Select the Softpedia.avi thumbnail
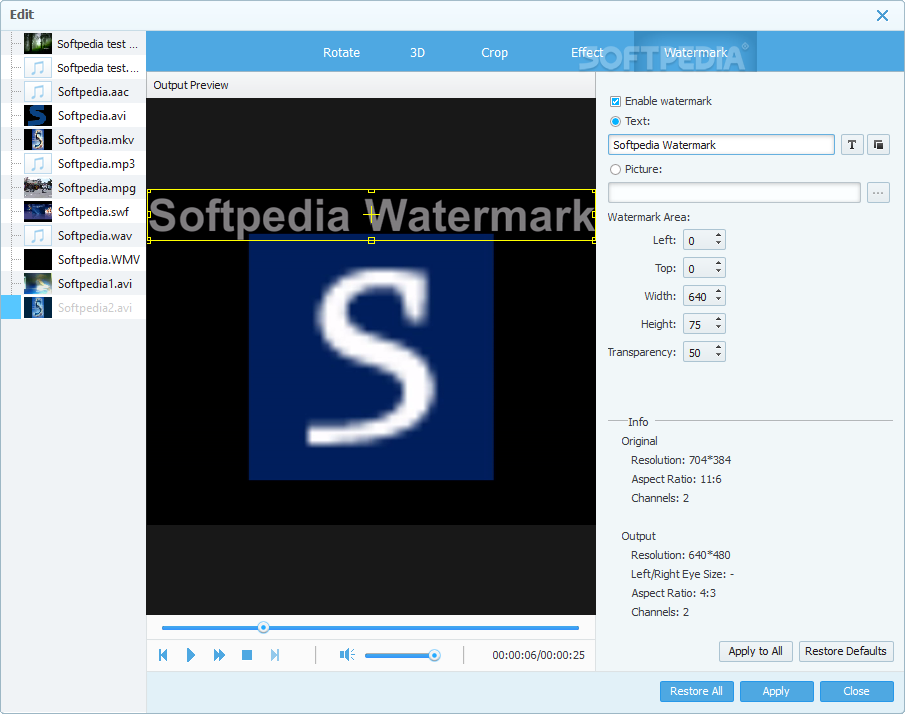Image resolution: width=905 pixels, height=714 pixels. click(38, 115)
